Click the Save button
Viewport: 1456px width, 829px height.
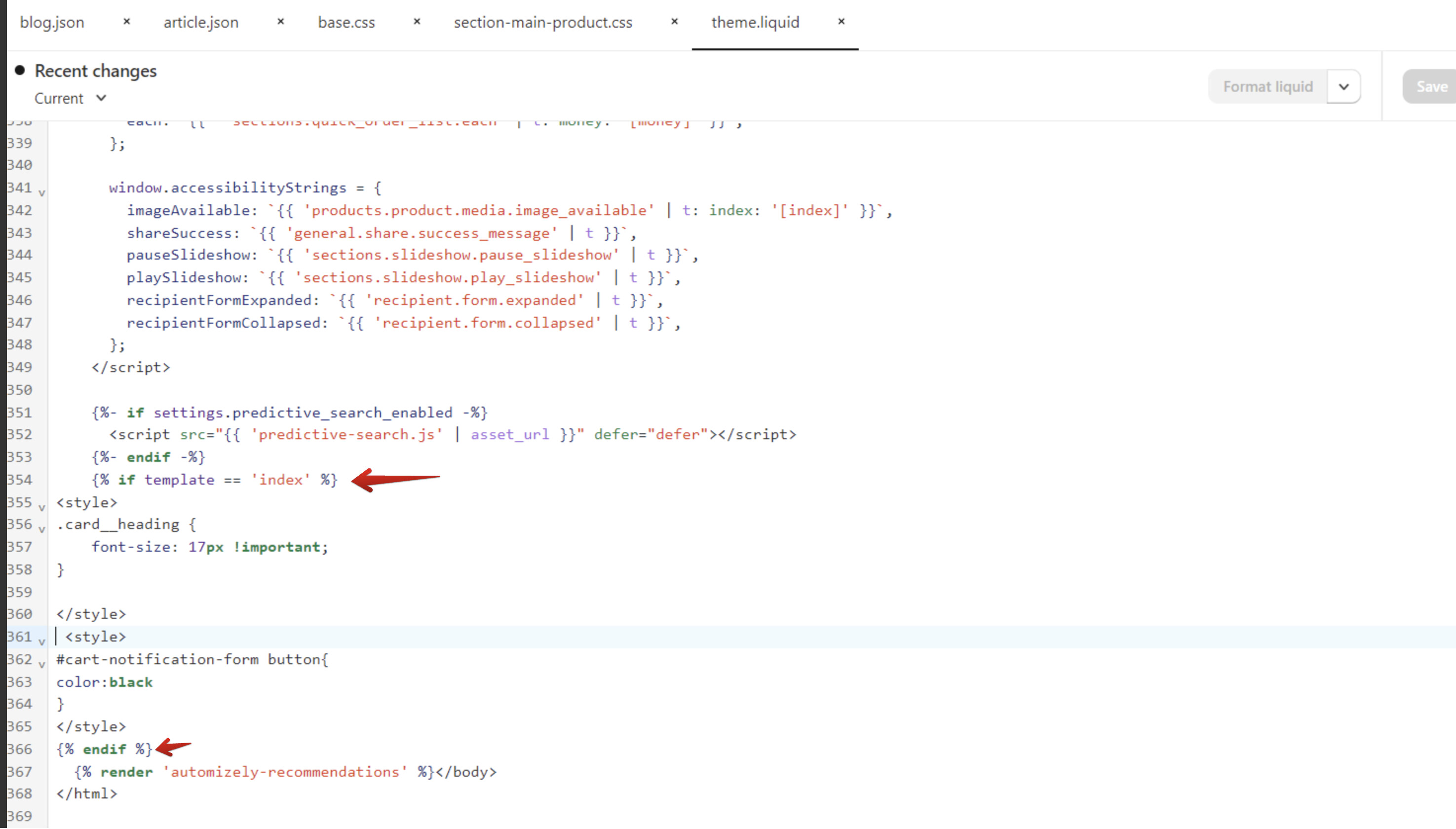click(1430, 86)
